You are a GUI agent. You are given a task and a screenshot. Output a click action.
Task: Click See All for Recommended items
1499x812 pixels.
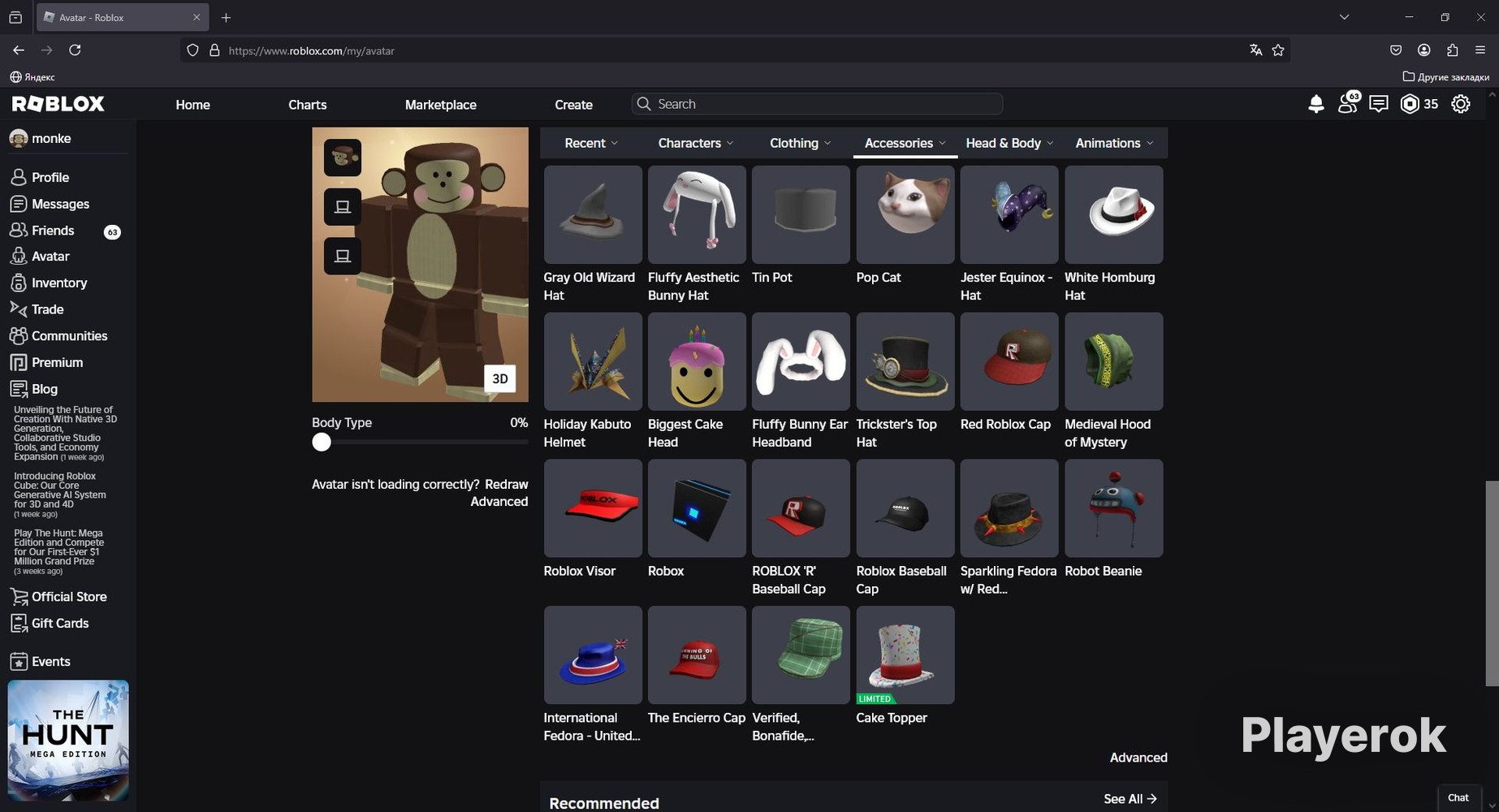click(x=1130, y=799)
